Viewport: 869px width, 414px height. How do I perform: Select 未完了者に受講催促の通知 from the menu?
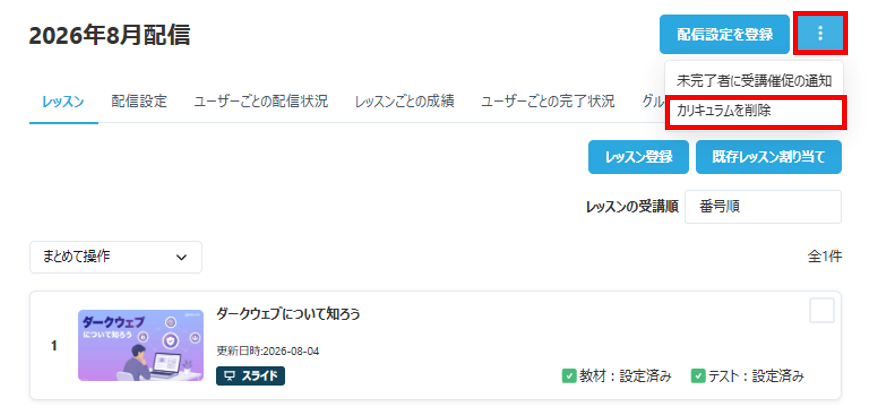[754, 81]
